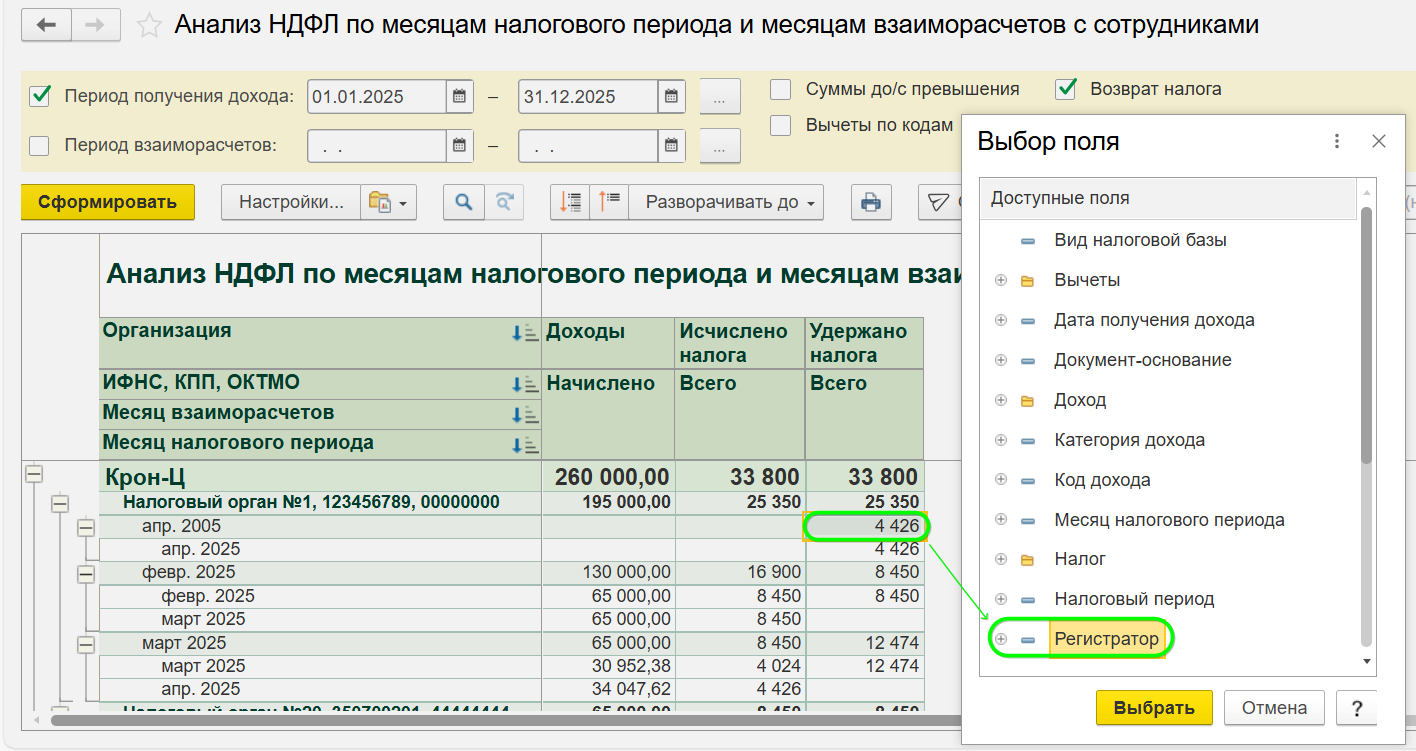Click sort icon next to Месяц налогового периода
The width and height of the screenshot is (1416, 751).
coord(525,445)
